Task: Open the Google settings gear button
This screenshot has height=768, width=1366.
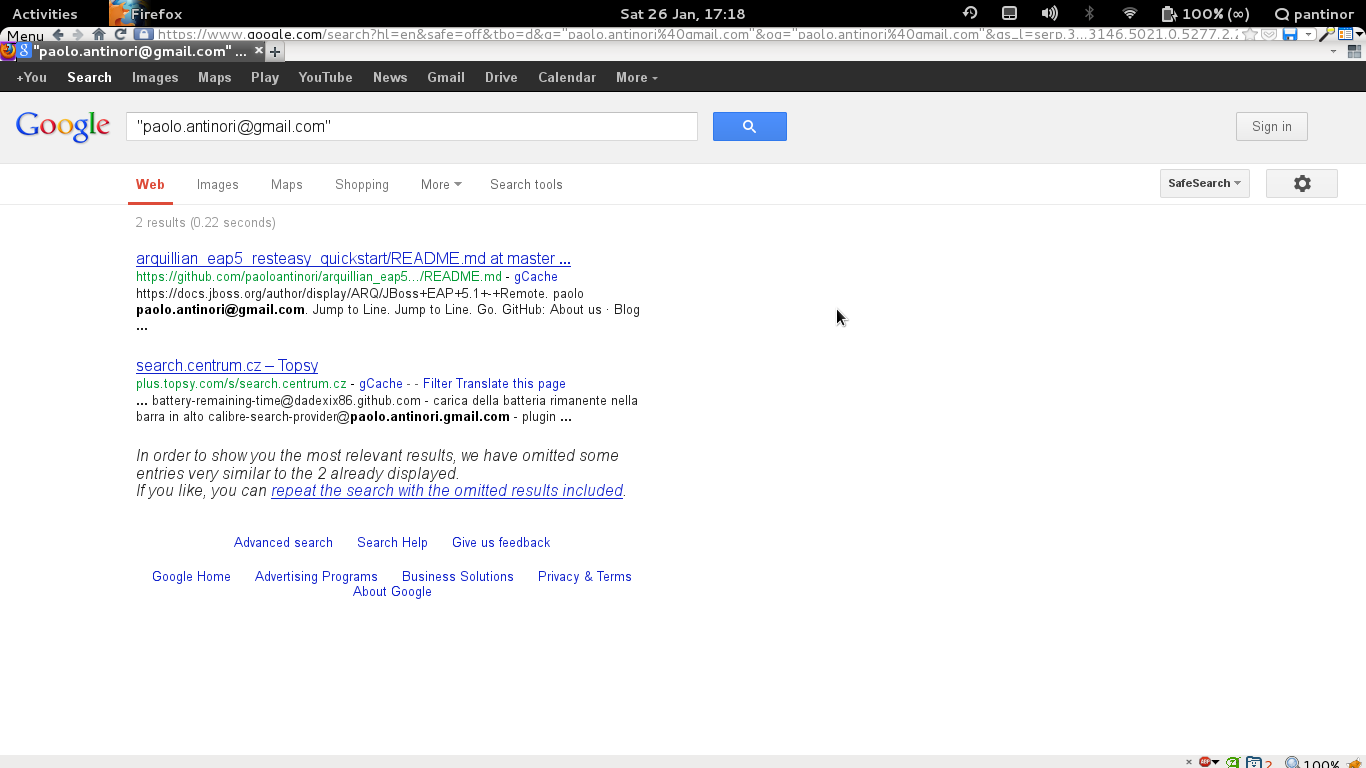Action: click(x=1302, y=183)
